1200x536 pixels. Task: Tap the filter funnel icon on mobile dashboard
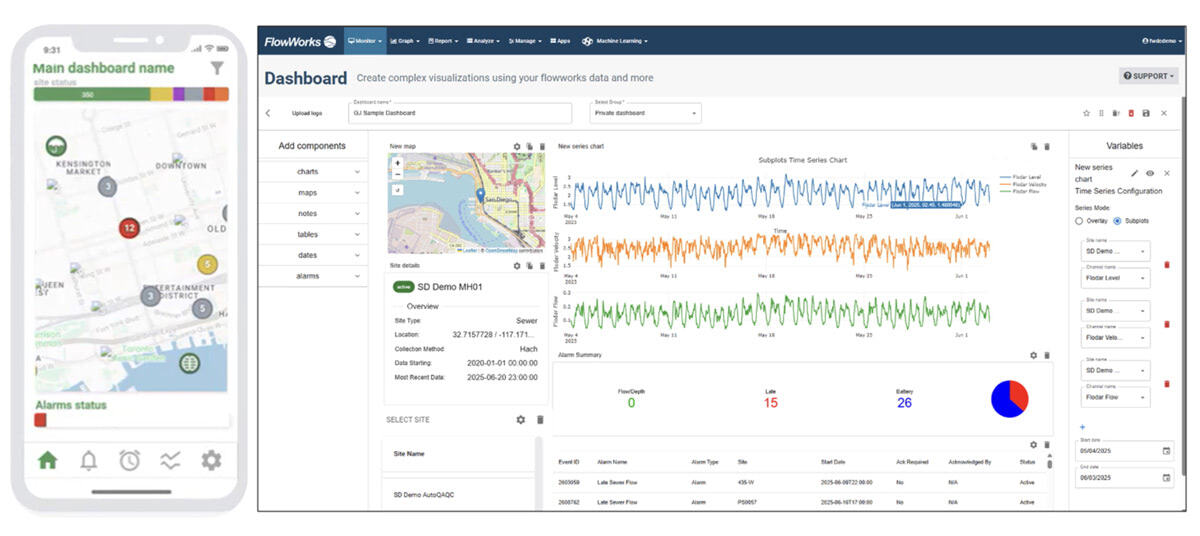pos(217,68)
